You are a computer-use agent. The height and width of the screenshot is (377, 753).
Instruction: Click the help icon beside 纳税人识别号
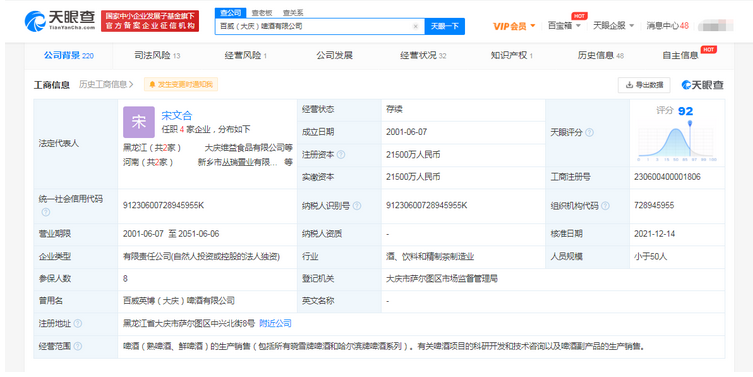[x=357, y=206]
